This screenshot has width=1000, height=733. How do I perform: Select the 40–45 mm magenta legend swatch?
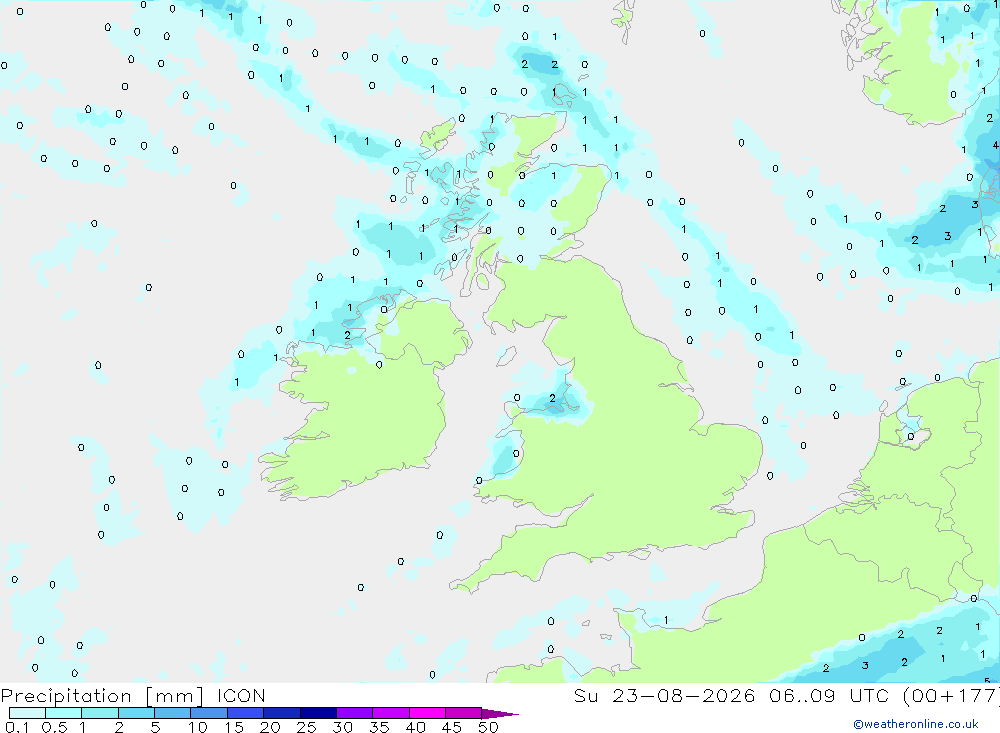(427, 713)
